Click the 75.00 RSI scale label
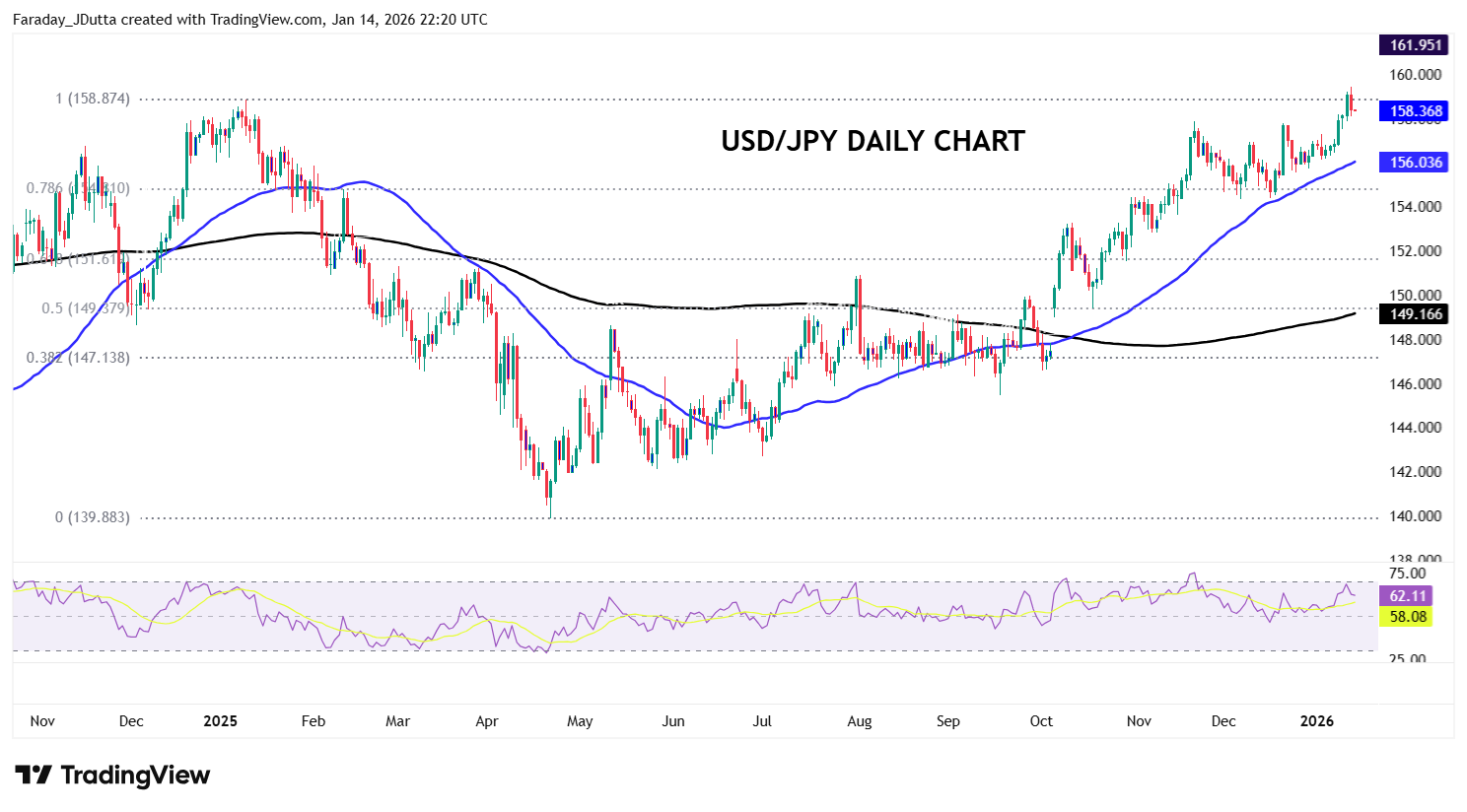This screenshot has width=1467, height=812. point(1407,574)
